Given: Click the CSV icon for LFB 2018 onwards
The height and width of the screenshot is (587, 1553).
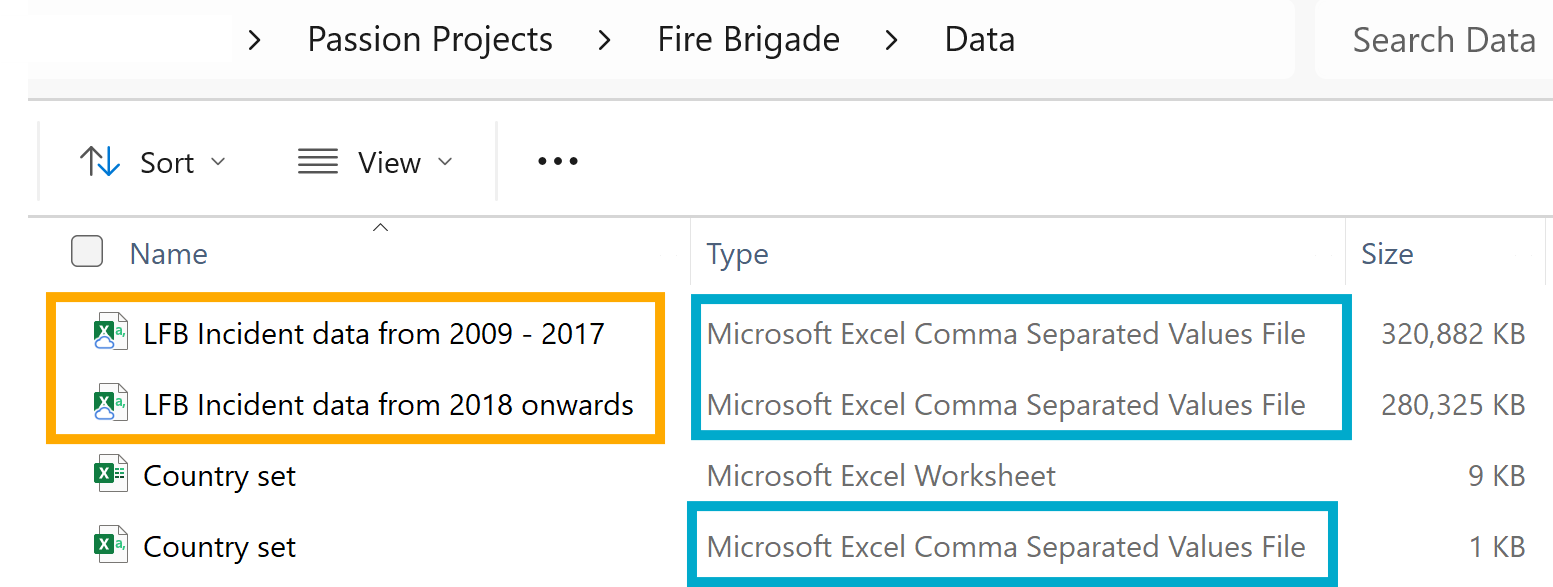Looking at the screenshot, I should 111,405.
